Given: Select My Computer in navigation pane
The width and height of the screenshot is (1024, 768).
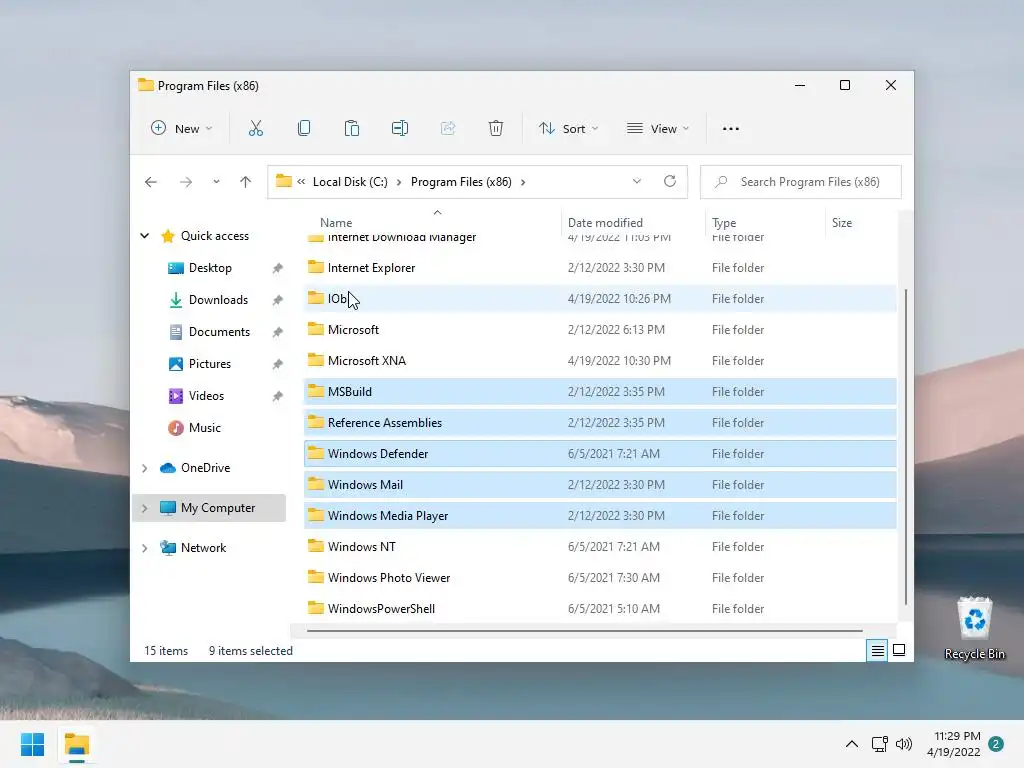Looking at the screenshot, I should [209, 508].
